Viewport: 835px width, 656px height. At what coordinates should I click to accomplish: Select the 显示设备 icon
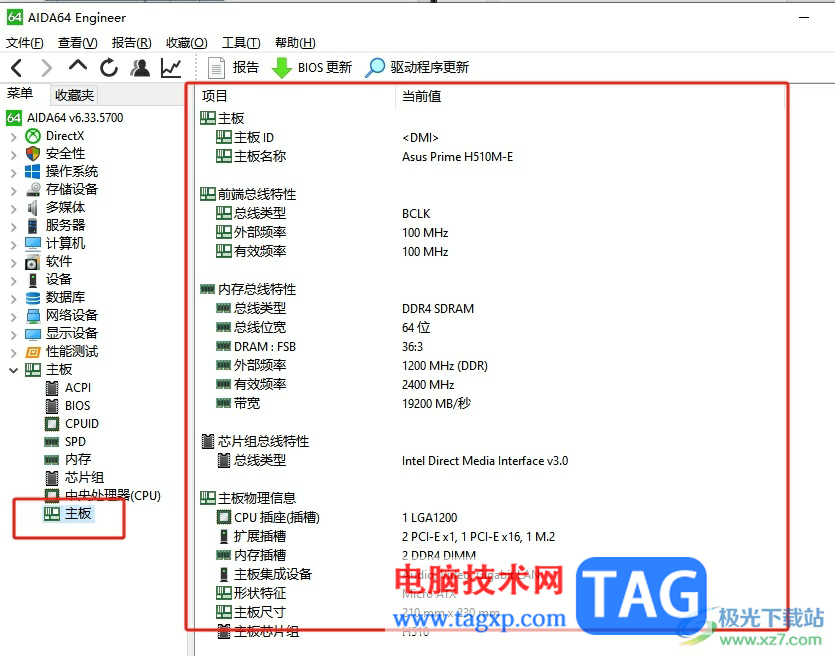pyautogui.click(x=33, y=334)
